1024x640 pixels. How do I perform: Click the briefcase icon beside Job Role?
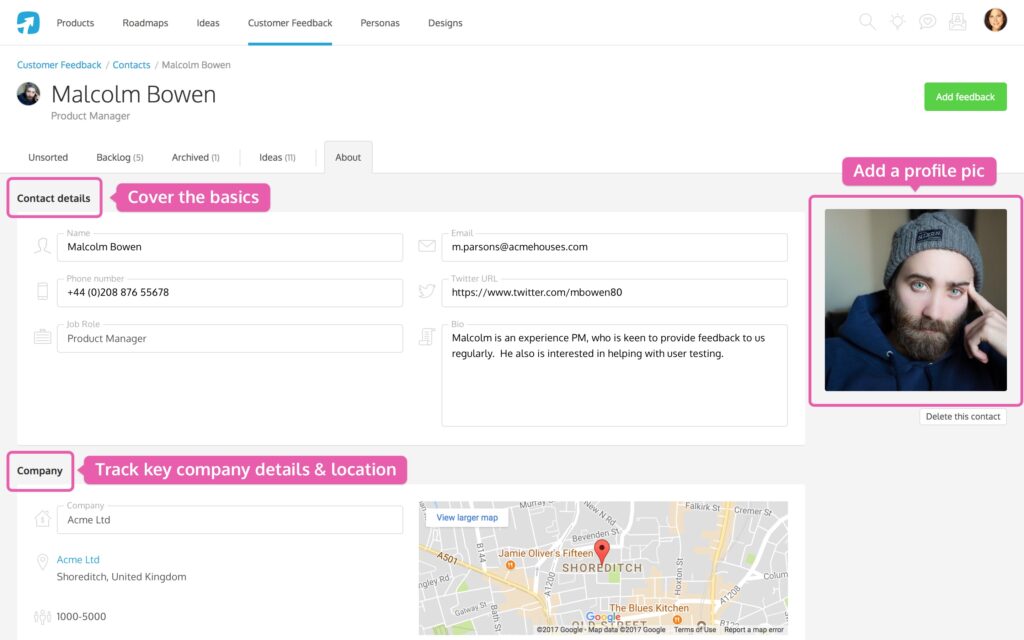point(41,337)
